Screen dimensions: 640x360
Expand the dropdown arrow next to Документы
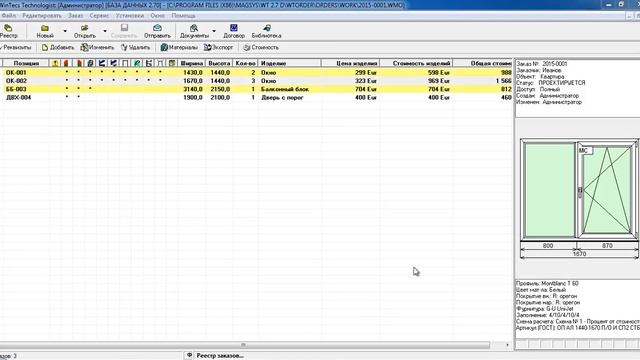[x=214, y=31]
